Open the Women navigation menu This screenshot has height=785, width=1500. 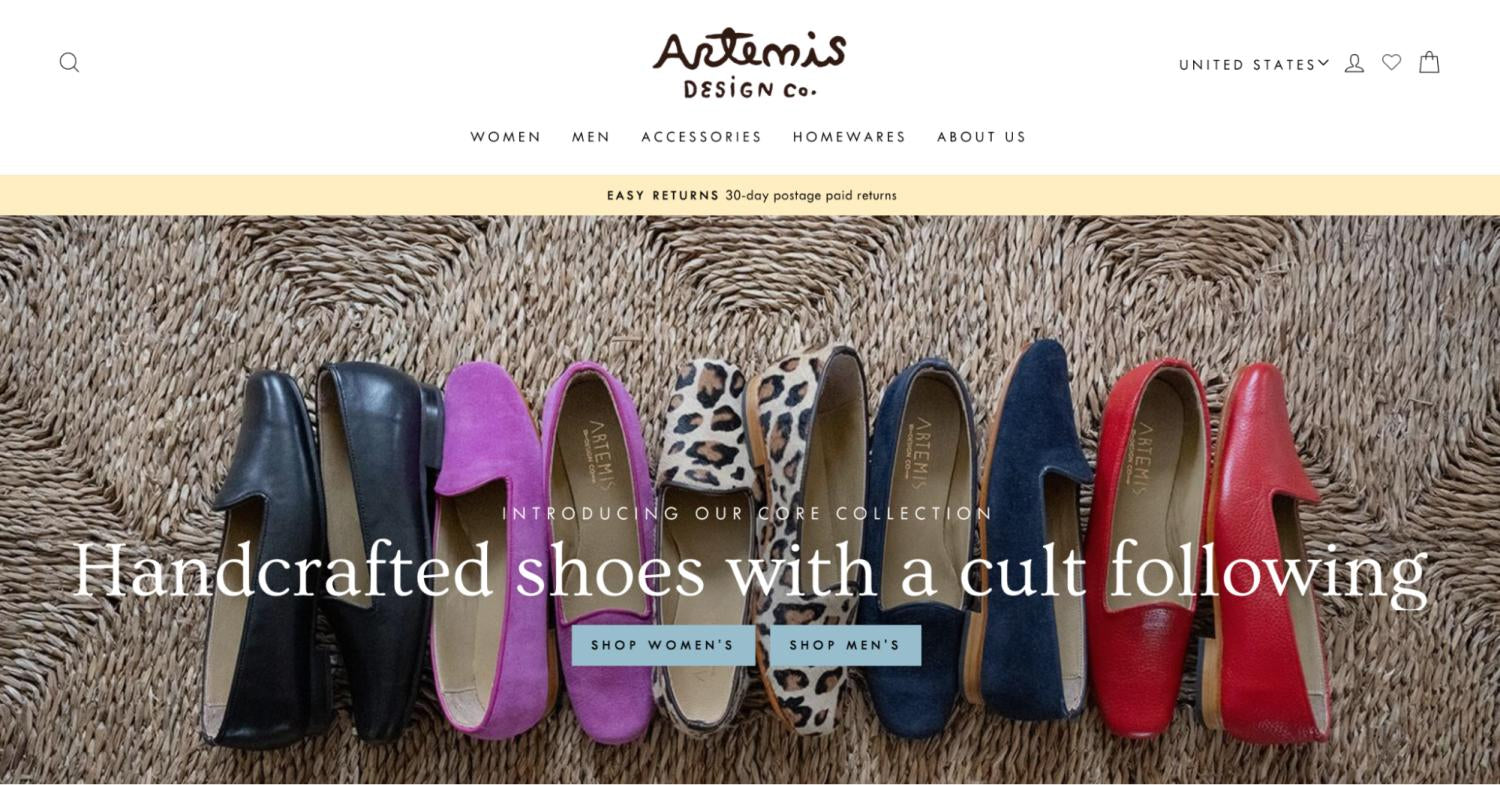pos(506,137)
